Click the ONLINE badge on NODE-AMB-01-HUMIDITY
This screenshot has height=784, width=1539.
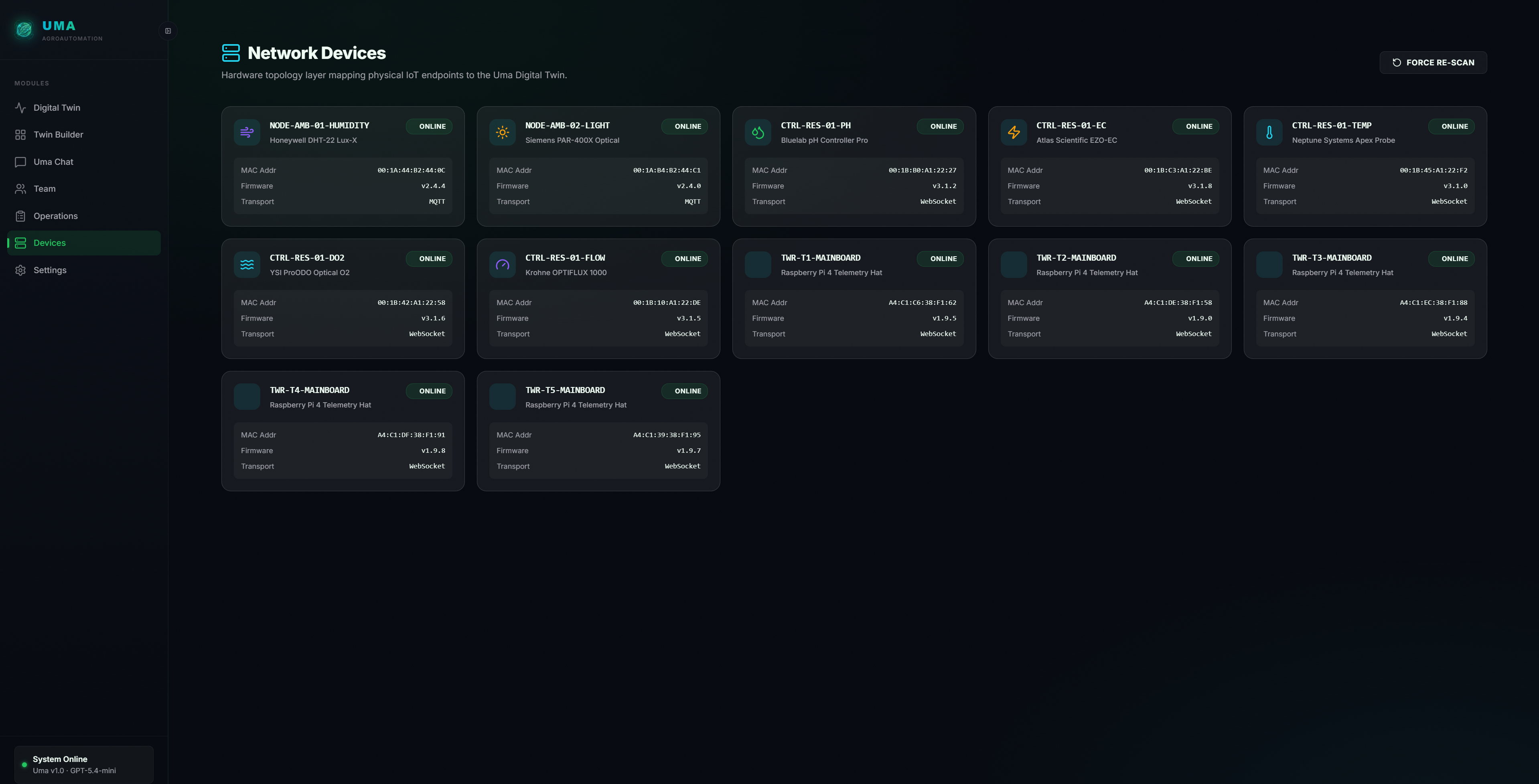click(x=429, y=127)
